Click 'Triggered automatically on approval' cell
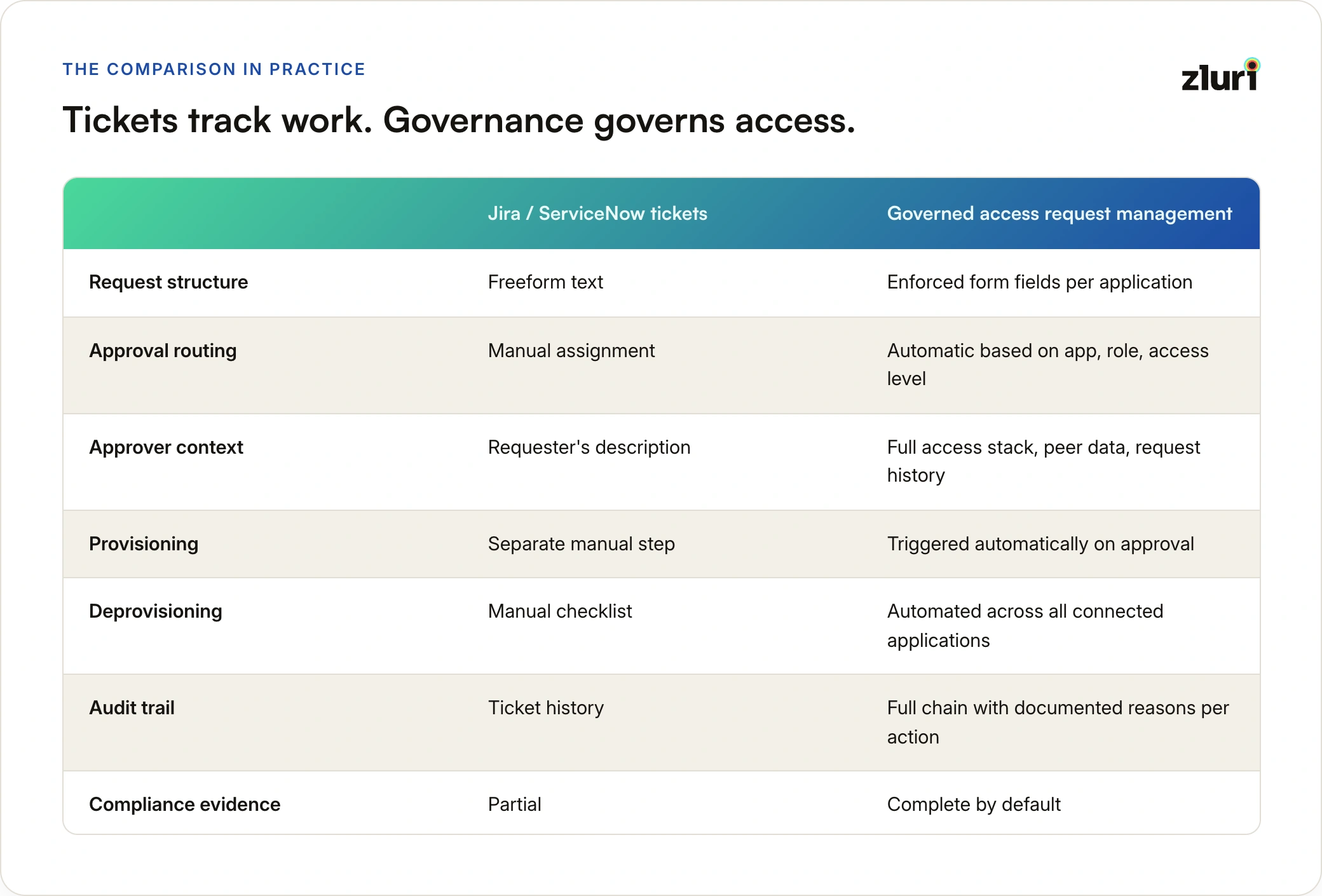1322x896 pixels. 1040,544
